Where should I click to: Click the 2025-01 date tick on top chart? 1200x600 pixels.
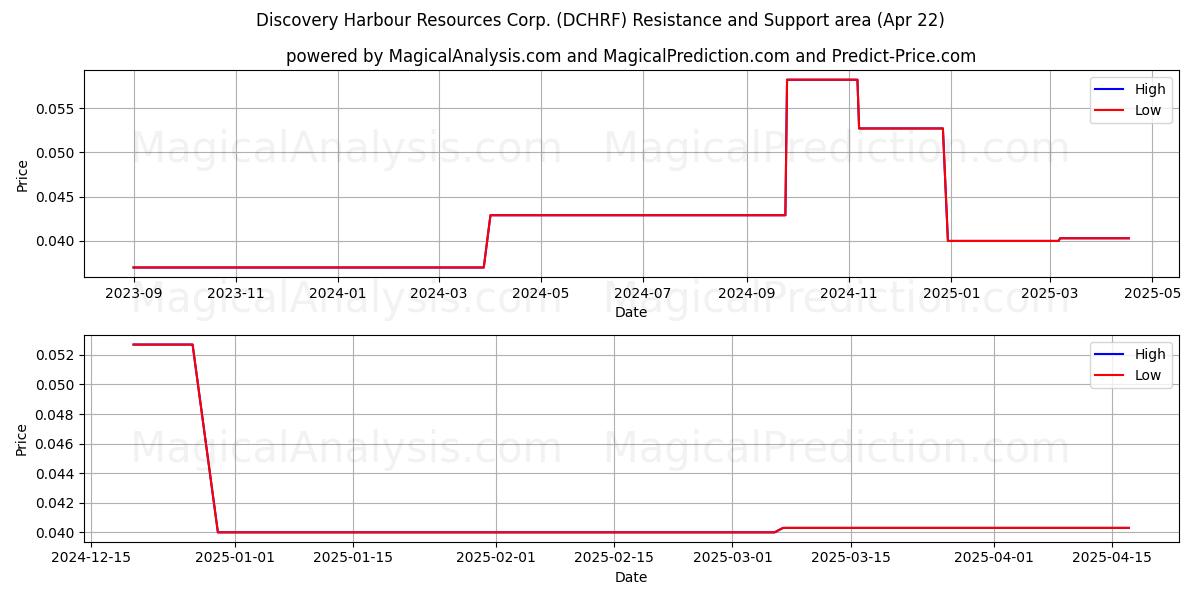(950, 294)
